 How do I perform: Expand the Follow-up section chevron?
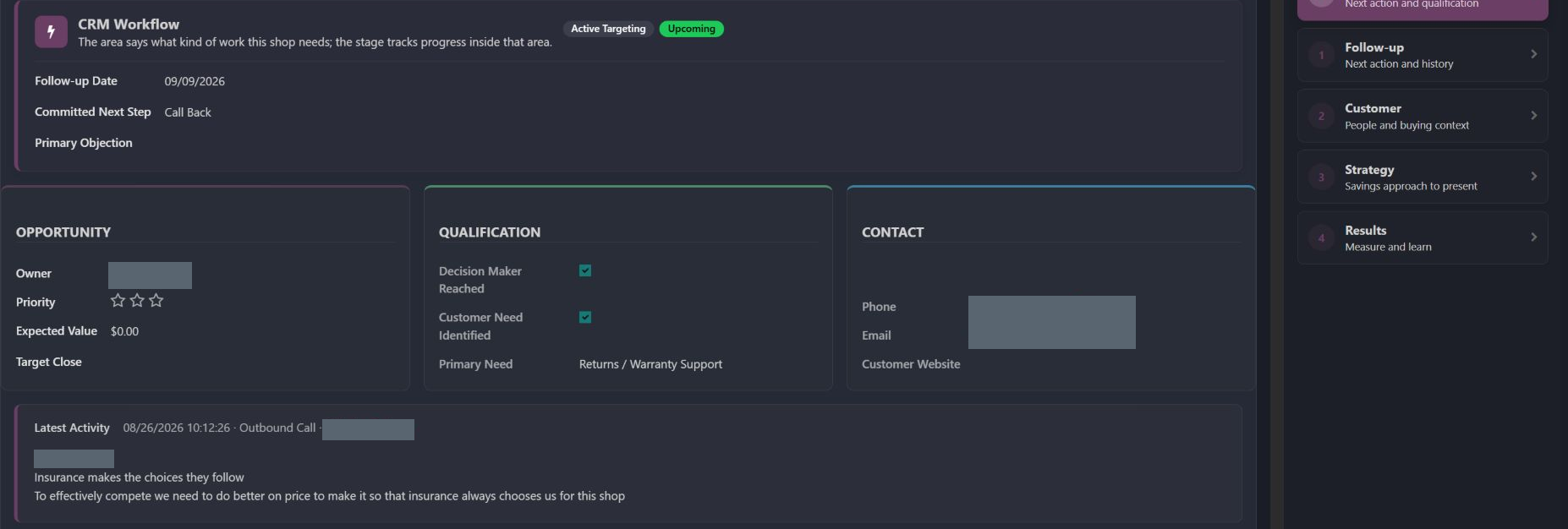pos(1533,54)
